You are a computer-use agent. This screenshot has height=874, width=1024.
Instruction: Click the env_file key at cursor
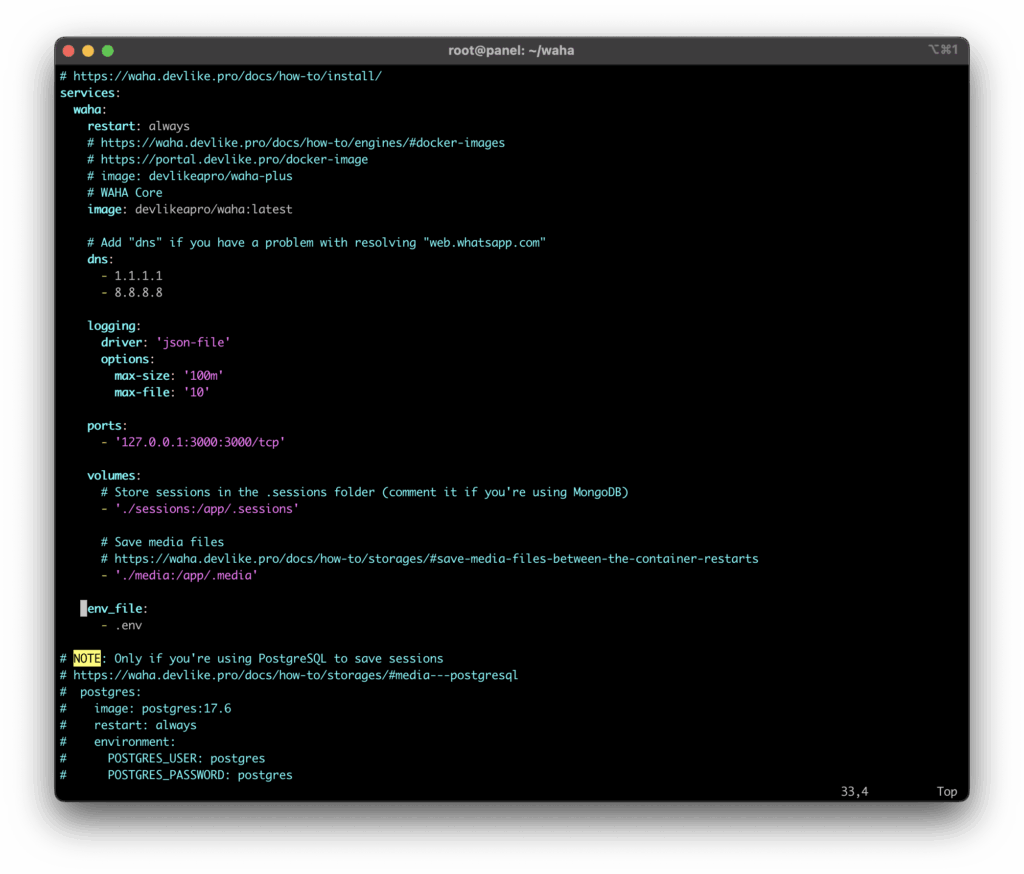coord(117,609)
